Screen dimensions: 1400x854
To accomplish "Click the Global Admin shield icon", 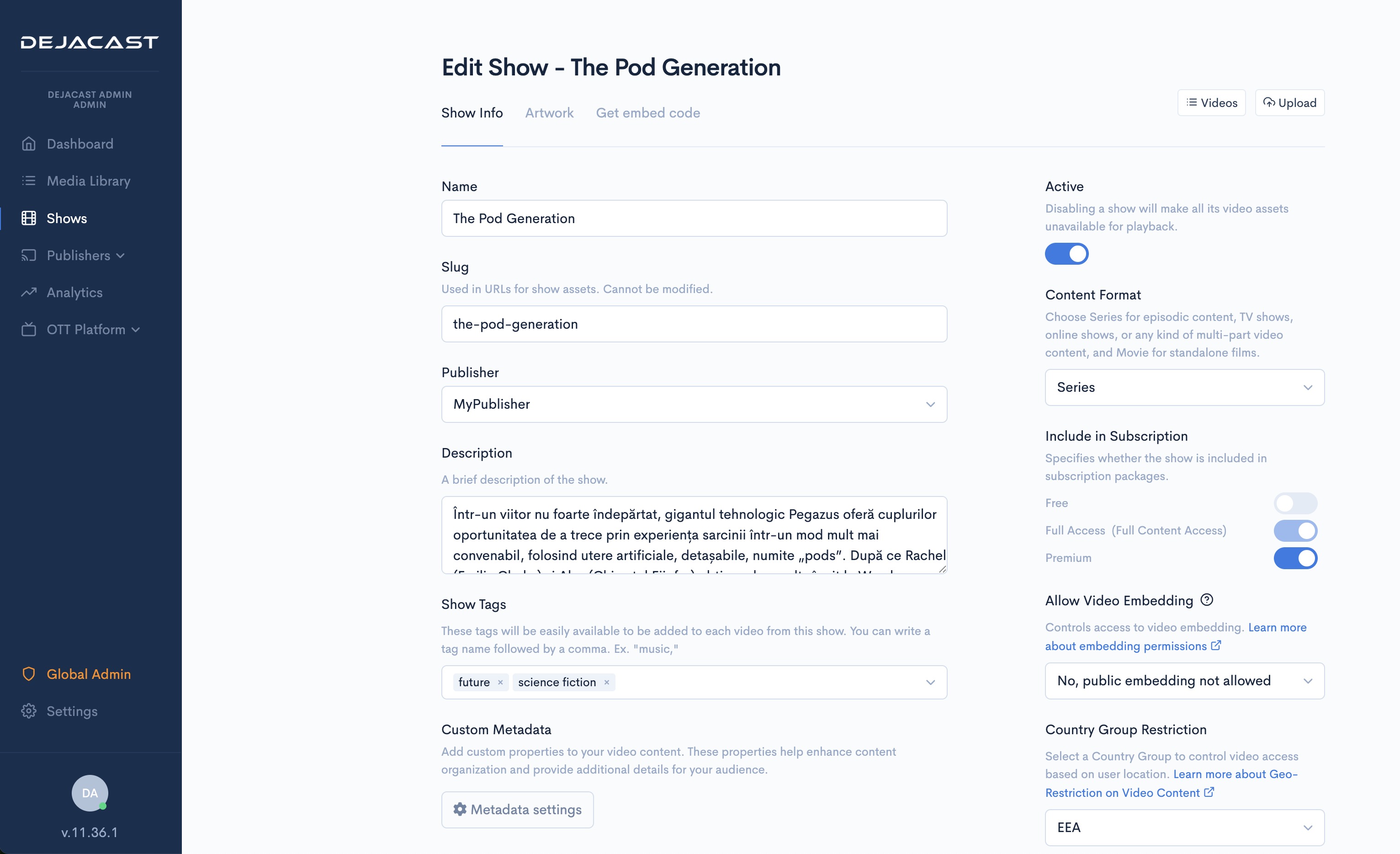I will [x=28, y=674].
